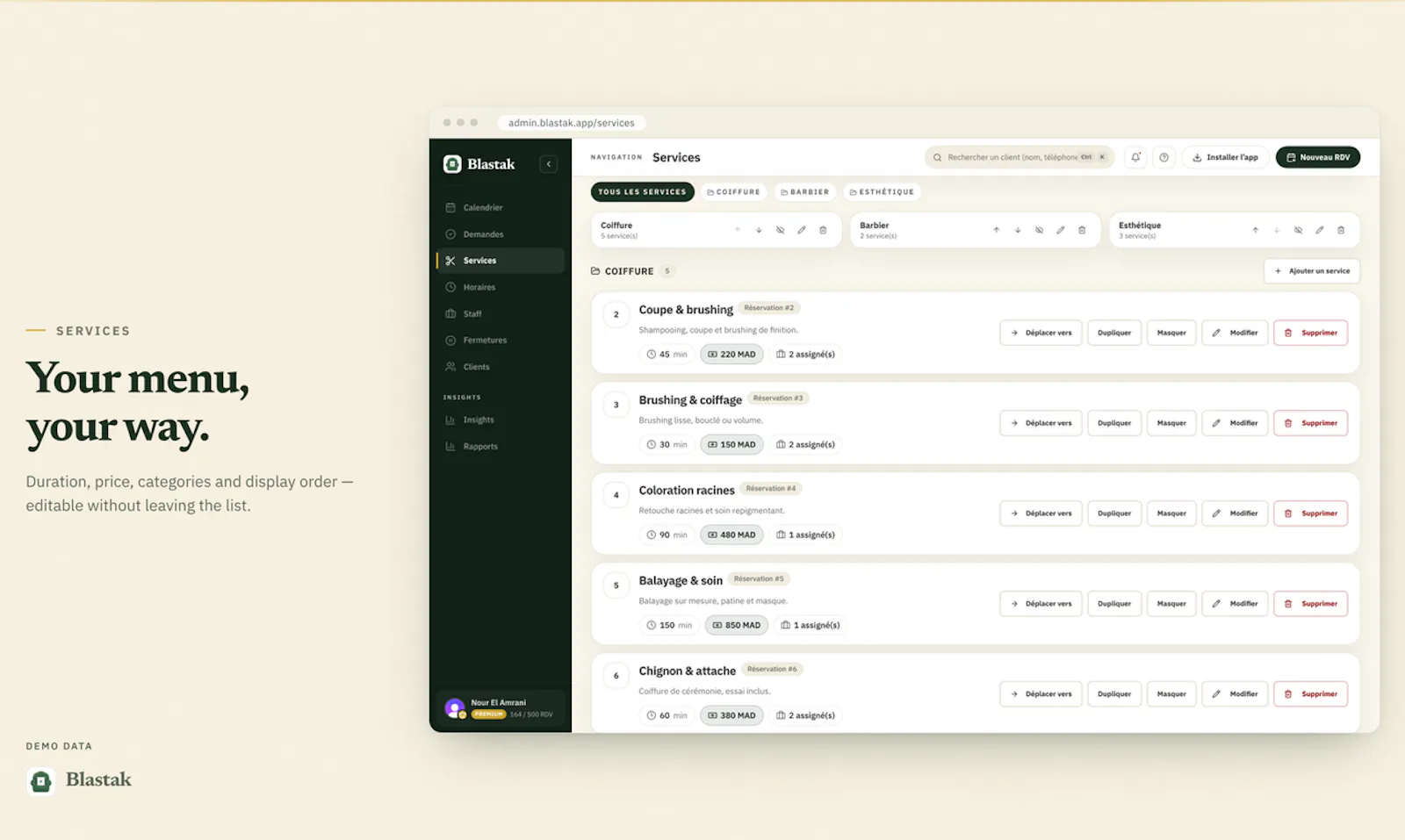Mask the Brushing & coiffage service
The width and height of the screenshot is (1405, 840).
click(1171, 423)
